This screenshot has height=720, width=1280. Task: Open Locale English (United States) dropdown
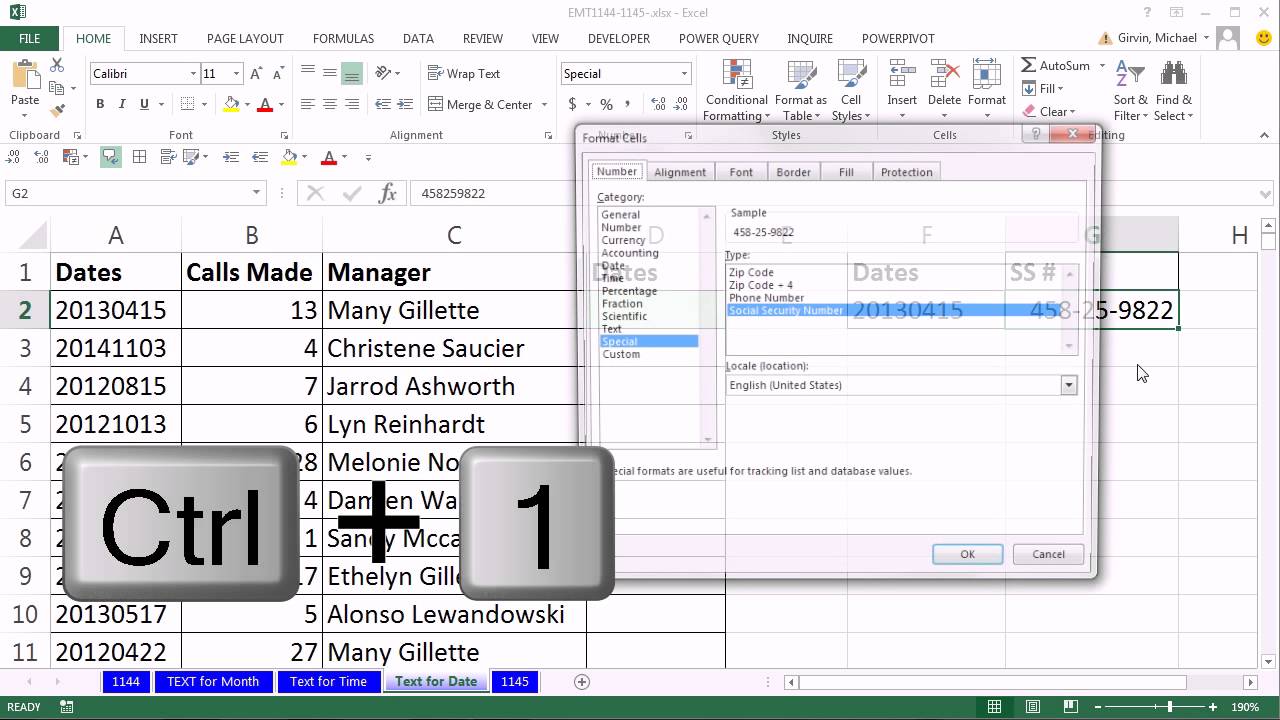pos(1069,385)
